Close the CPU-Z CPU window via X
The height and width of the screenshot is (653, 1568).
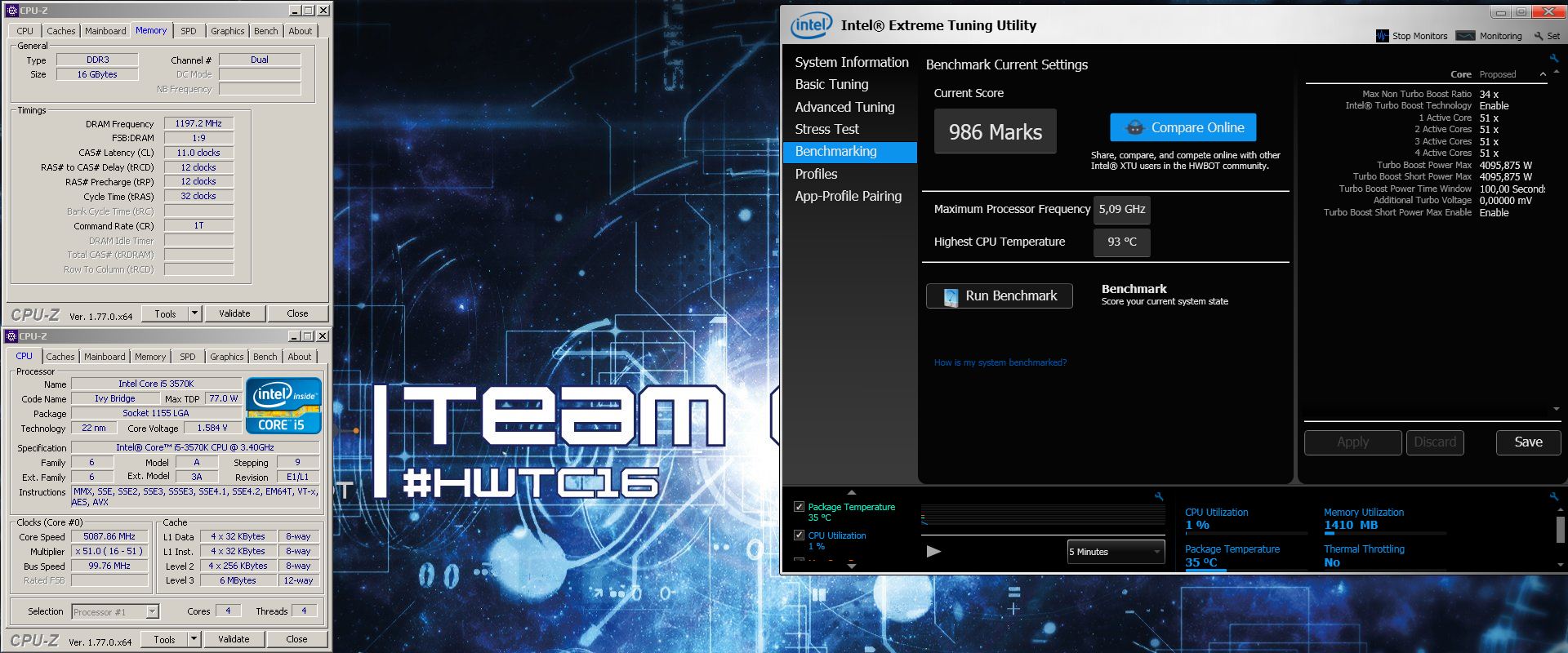coord(323,336)
